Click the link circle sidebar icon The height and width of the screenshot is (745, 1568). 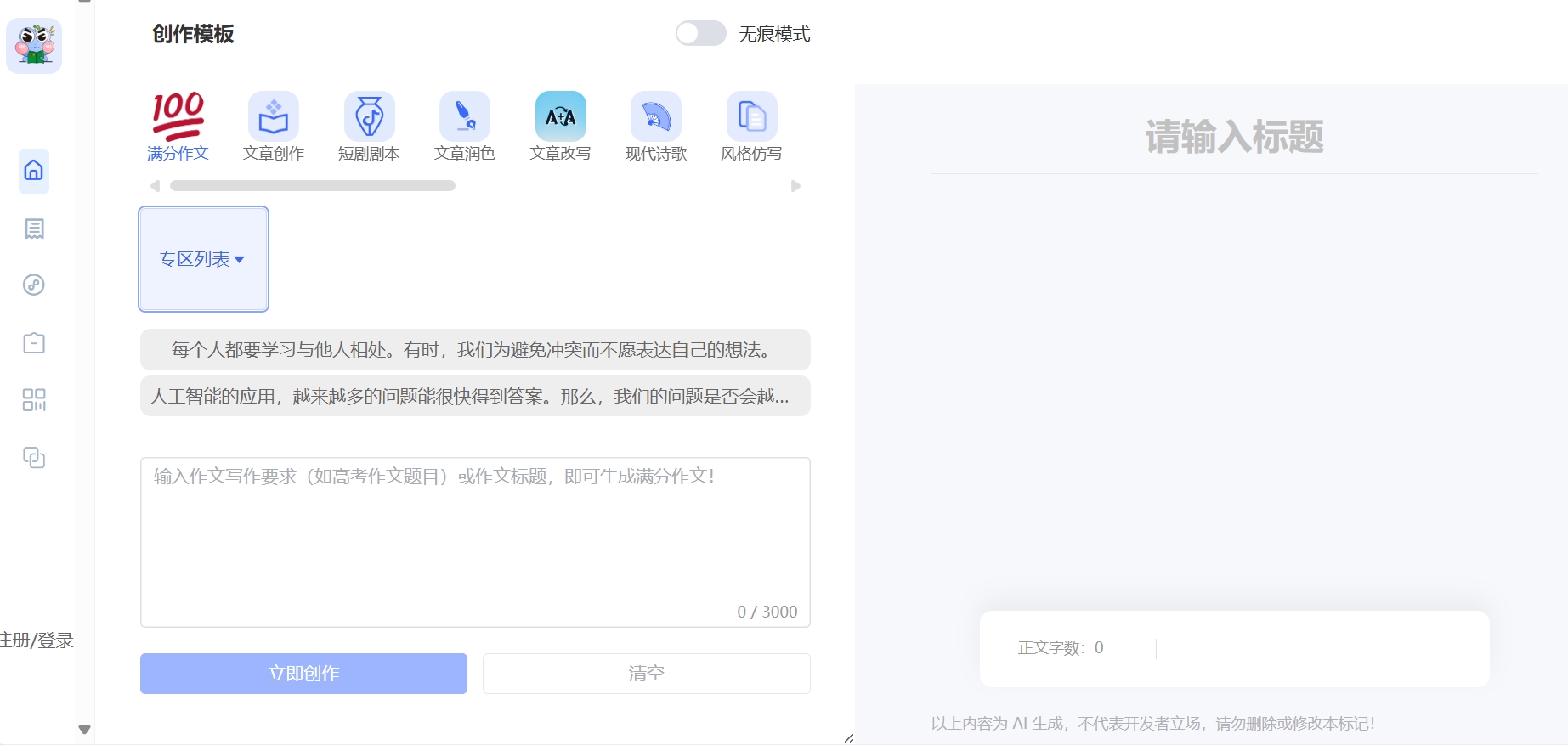pos(34,285)
